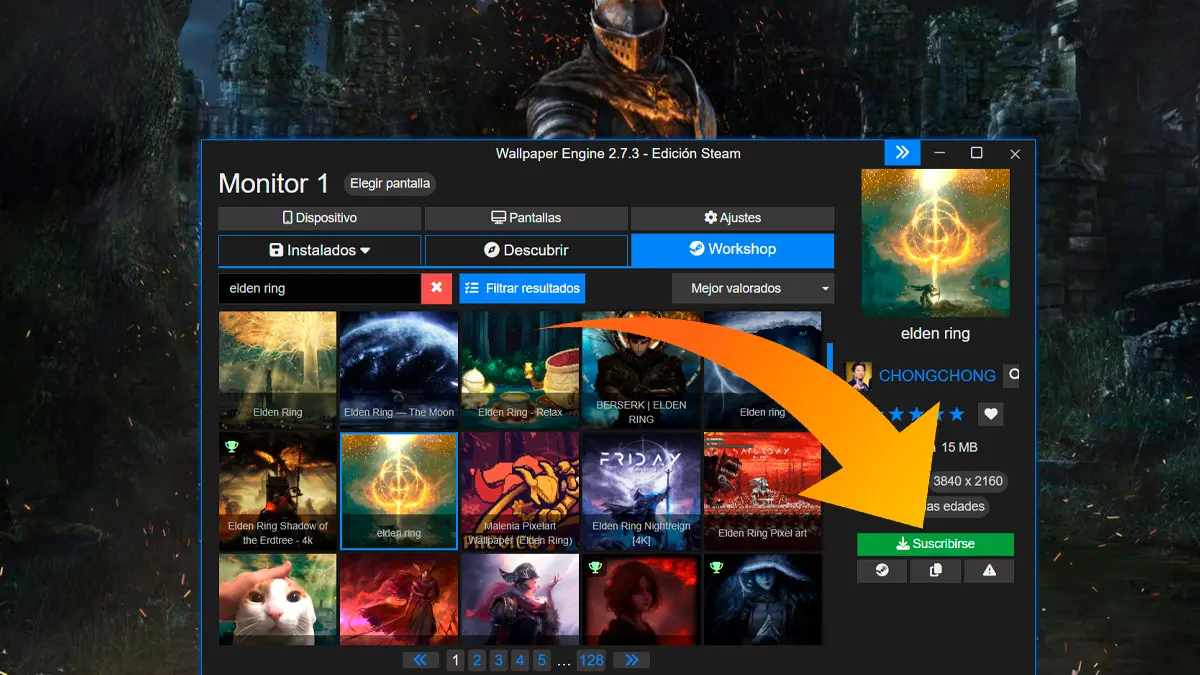Select the Elden Ring Nightreign [4K] thumbnail
The height and width of the screenshot is (675, 1200).
(641, 491)
